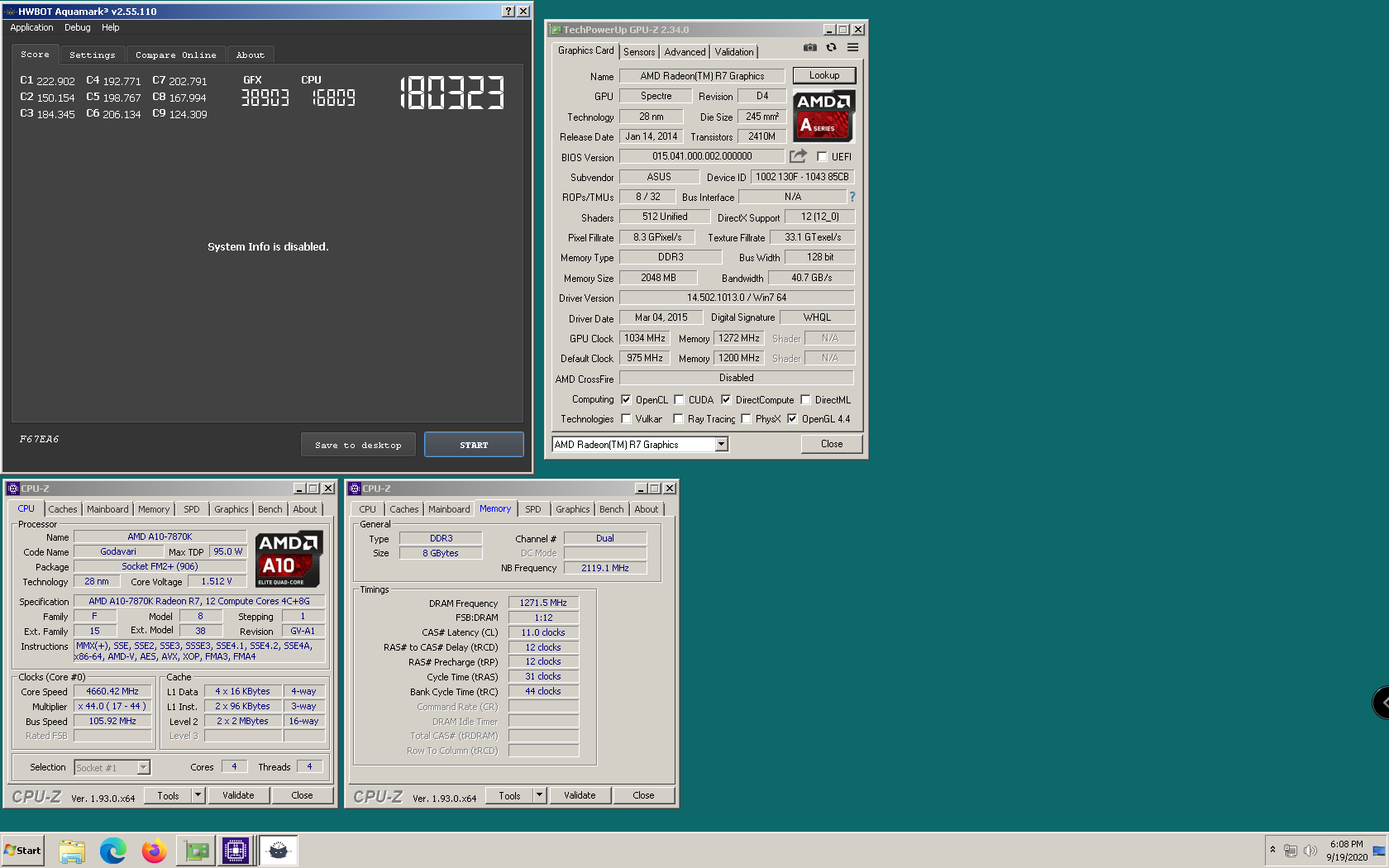
Task: Switch to Compare Online tab
Action: [x=176, y=55]
